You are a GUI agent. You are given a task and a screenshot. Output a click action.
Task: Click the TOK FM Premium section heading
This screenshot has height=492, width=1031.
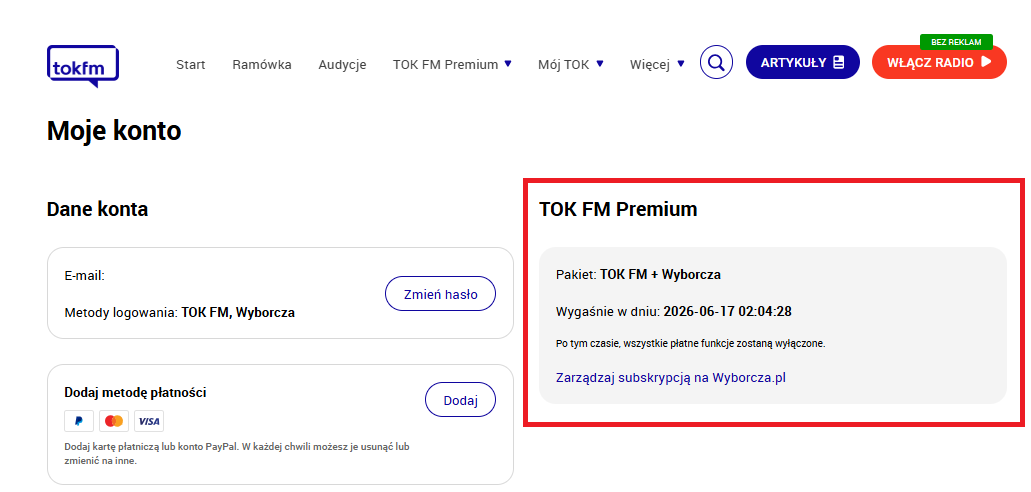pos(617,209)
